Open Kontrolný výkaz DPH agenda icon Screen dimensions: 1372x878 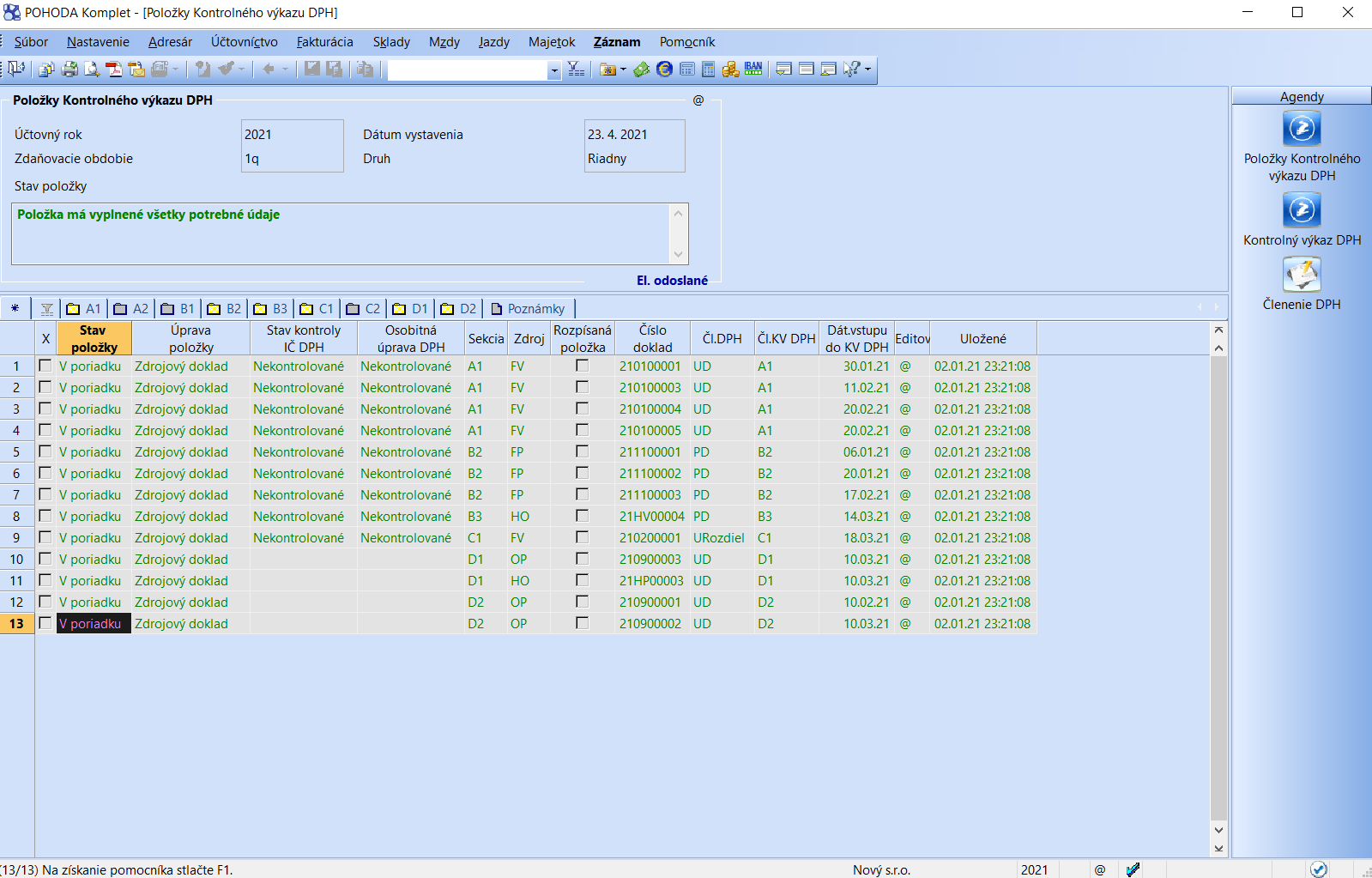point(1302,209)
